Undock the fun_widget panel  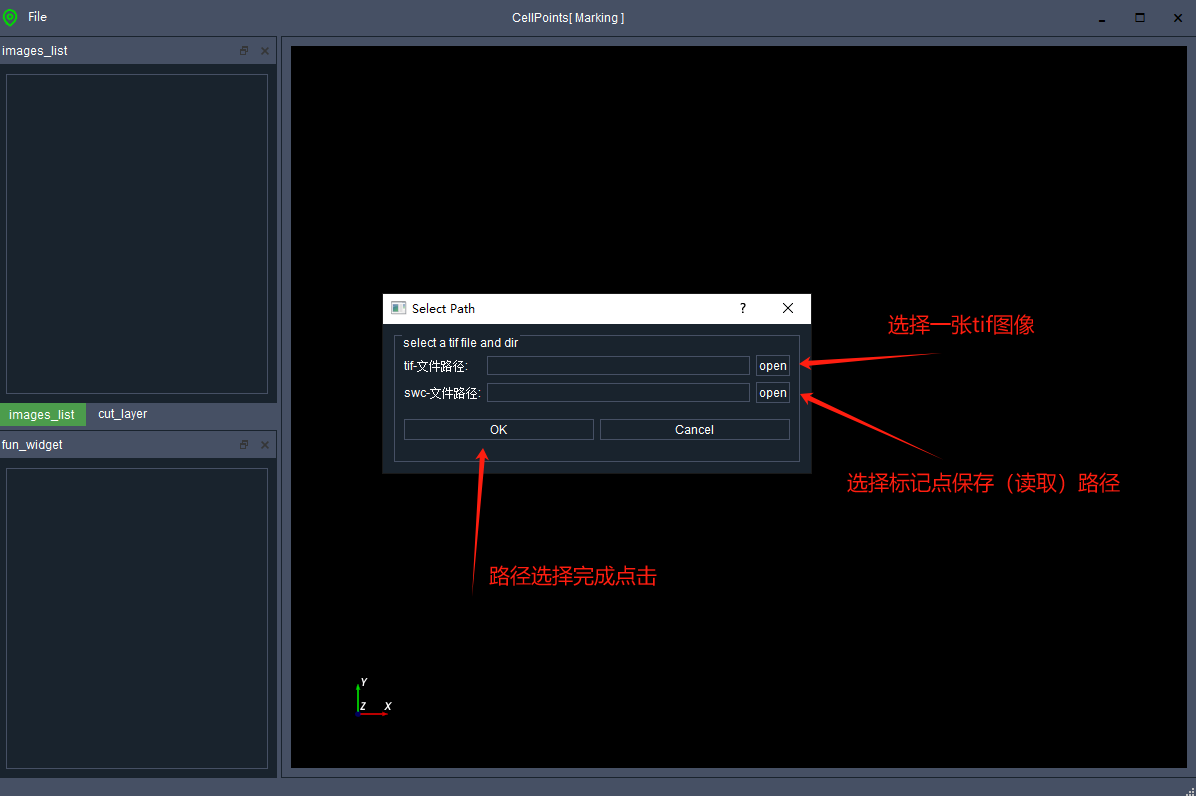244,445
